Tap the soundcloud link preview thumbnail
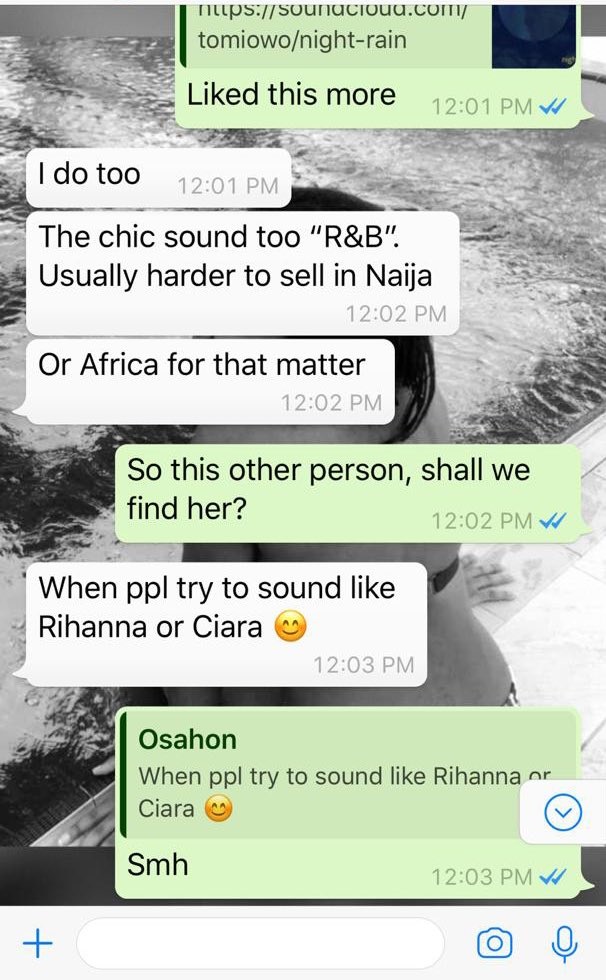606x980 pixels. click(534, 34)
